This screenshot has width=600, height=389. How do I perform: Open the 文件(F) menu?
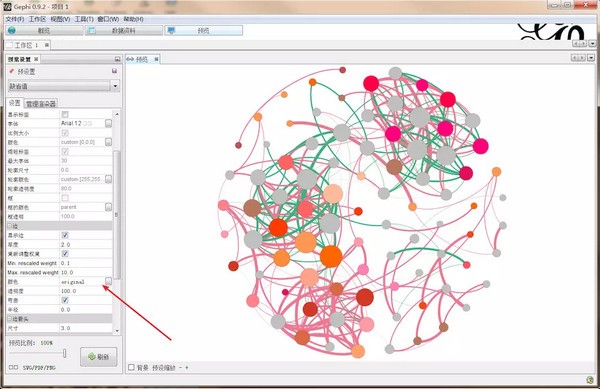(x=15, y=19)
